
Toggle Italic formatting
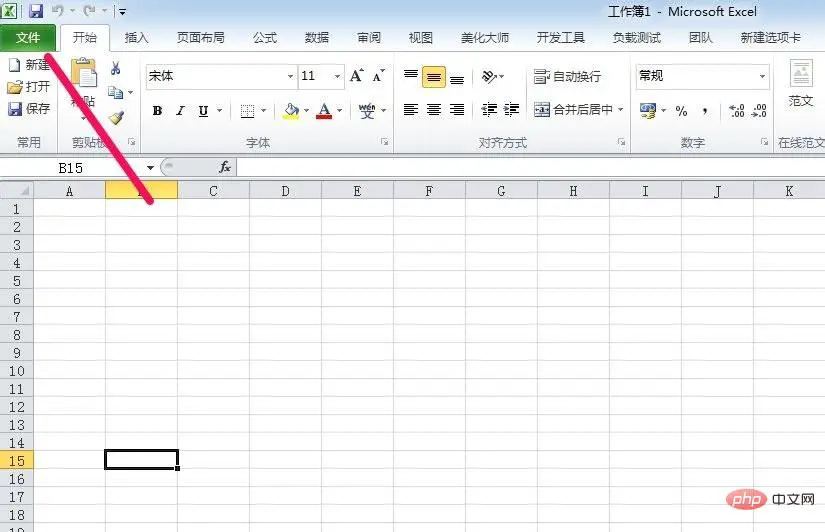click(180, 111)
